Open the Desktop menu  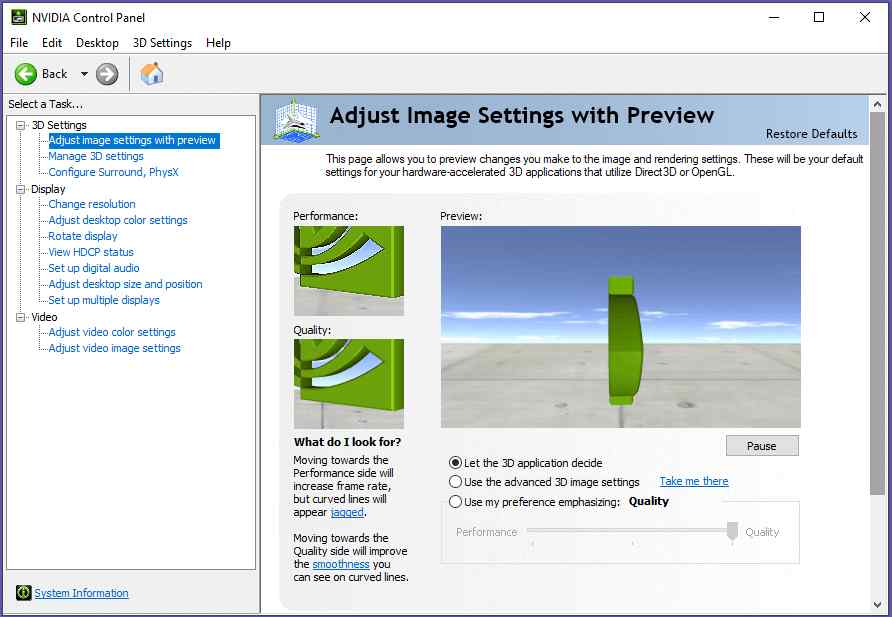[97, 43]
